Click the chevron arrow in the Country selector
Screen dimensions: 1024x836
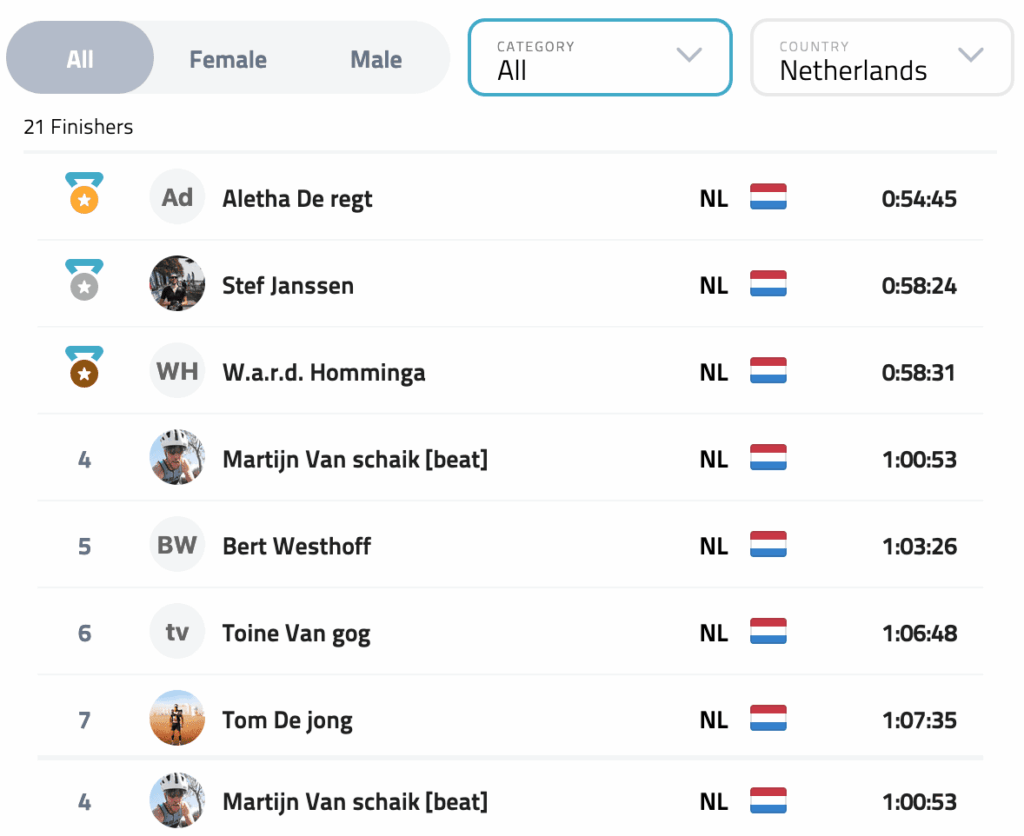point(970,55)
